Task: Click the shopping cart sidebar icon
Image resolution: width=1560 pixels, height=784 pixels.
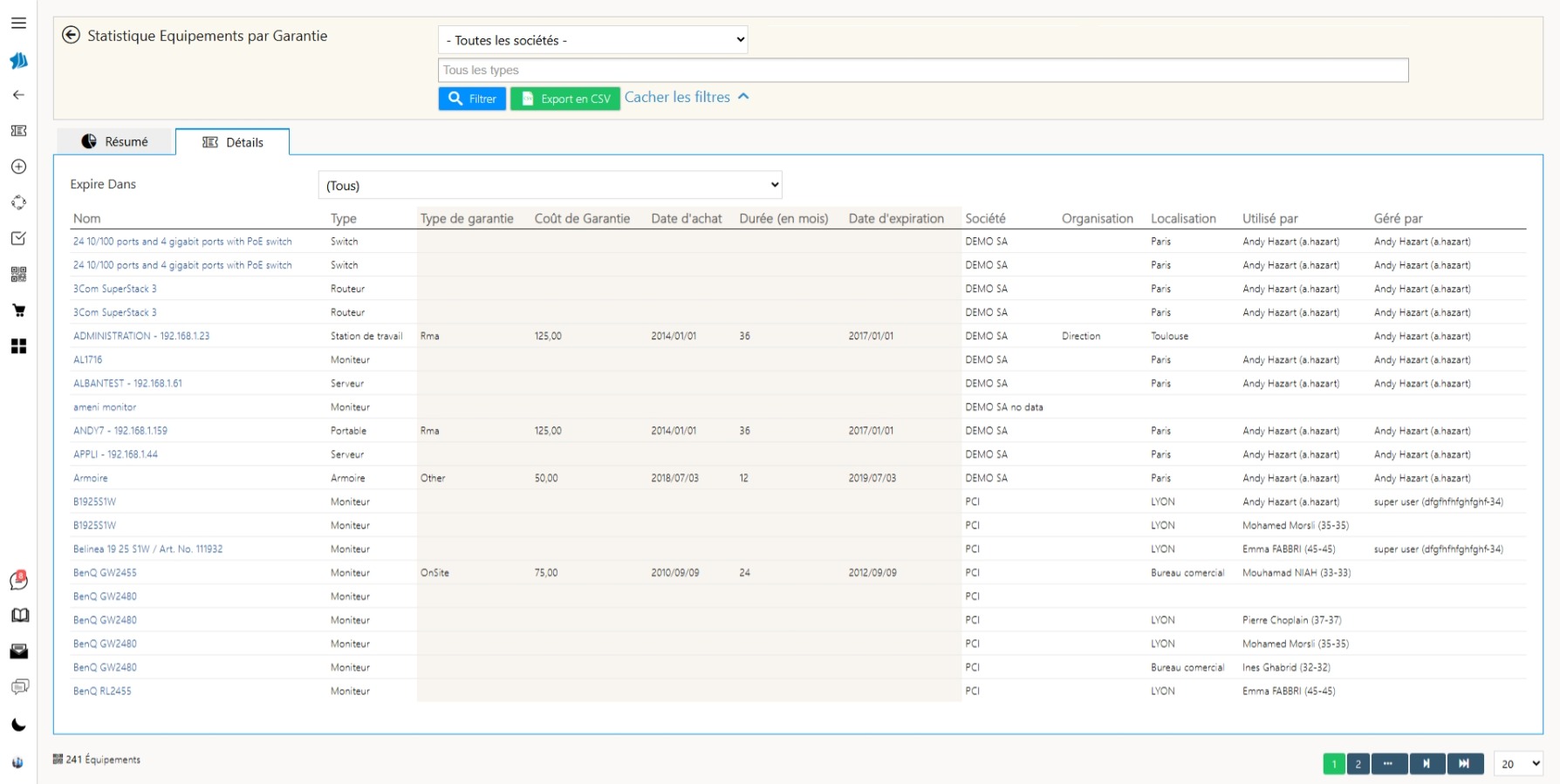Action: coord(18,310)
